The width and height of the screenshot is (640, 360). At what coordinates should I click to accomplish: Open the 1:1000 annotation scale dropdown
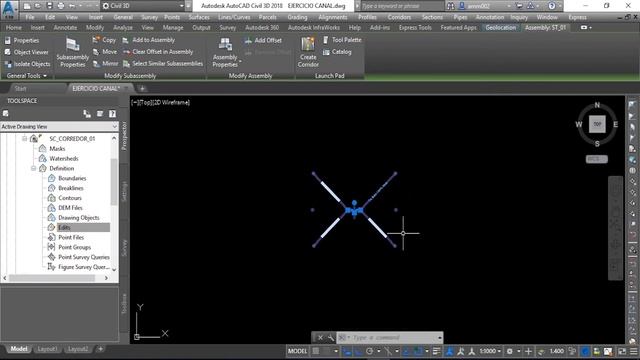pos(490,351)
